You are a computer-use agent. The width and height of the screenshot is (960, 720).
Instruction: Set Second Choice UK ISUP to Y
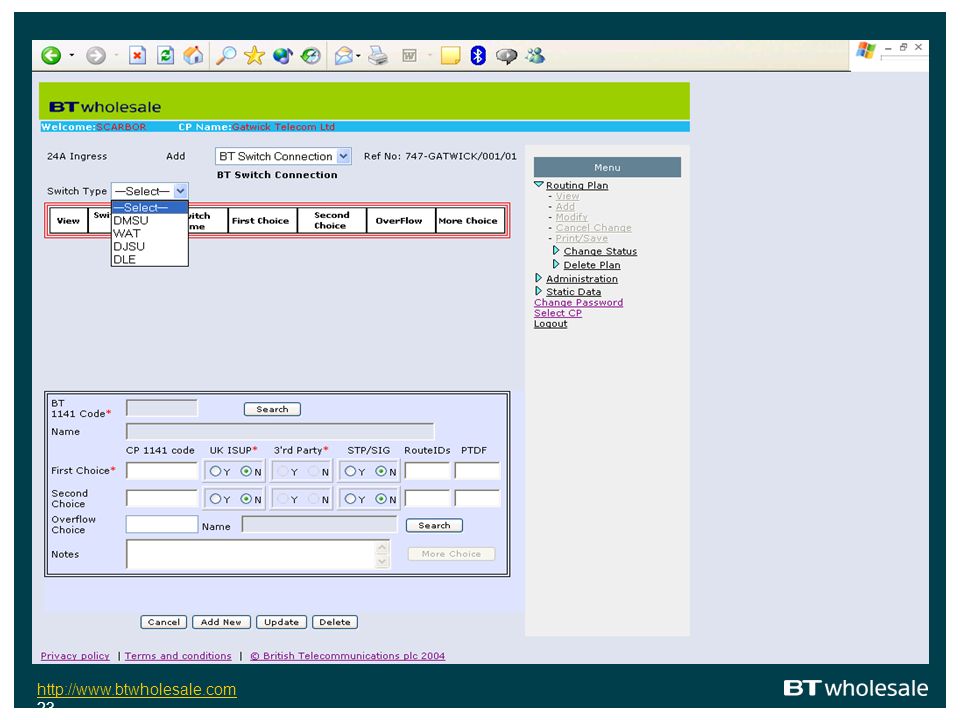[216, 499]
